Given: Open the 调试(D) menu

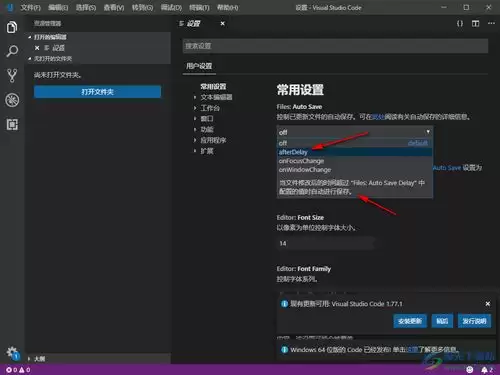Looking at the screenshot, I should tap(171, 7).
